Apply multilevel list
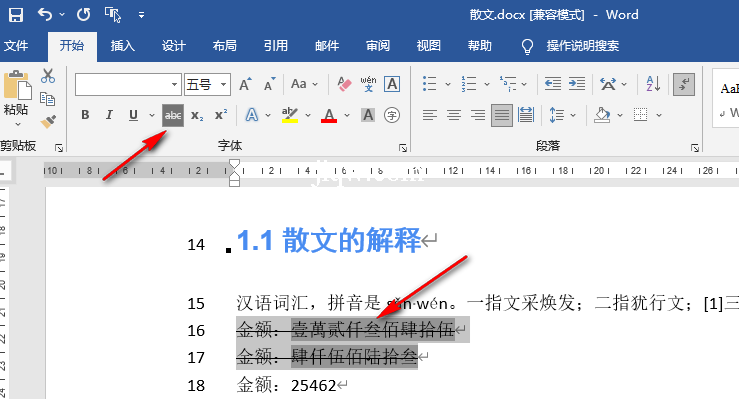Image resolution: width=739 pixels, height=399 pixels. 508,84
